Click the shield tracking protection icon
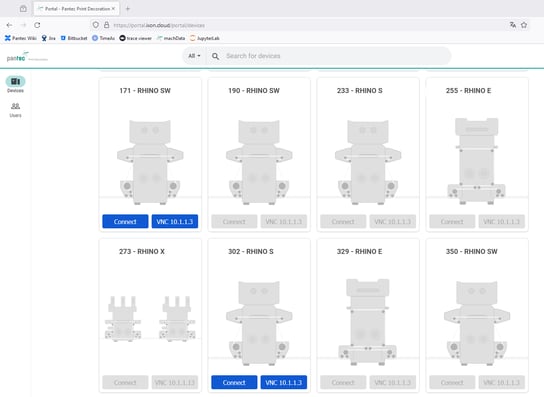 [x=96, y=25]
